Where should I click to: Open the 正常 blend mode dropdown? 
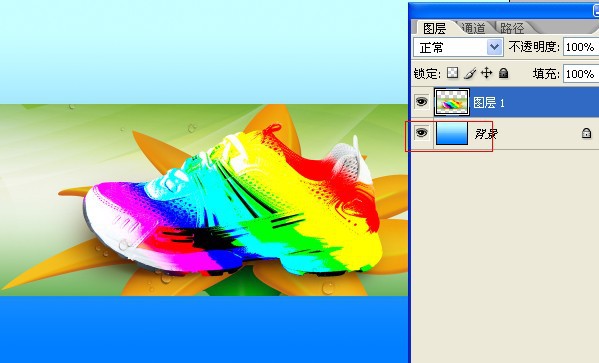click(x=458, y=47)
